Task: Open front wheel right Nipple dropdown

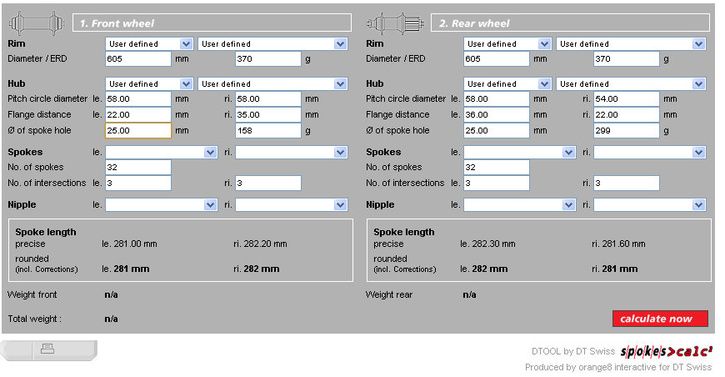Action: (x=291, y=204)
